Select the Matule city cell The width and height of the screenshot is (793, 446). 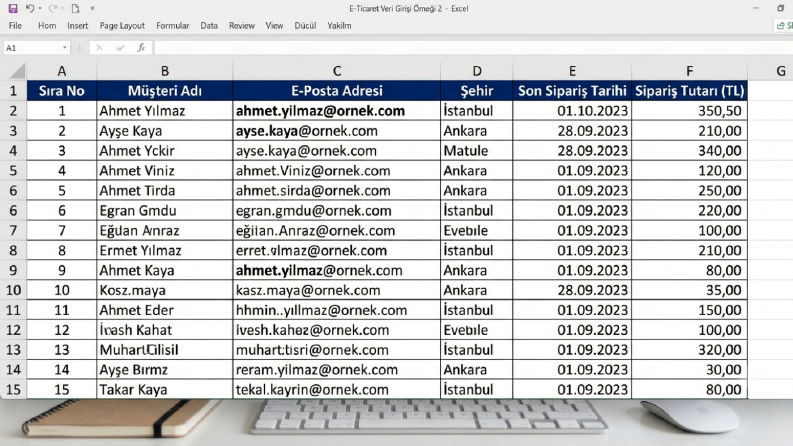click(x=476, y=151)
